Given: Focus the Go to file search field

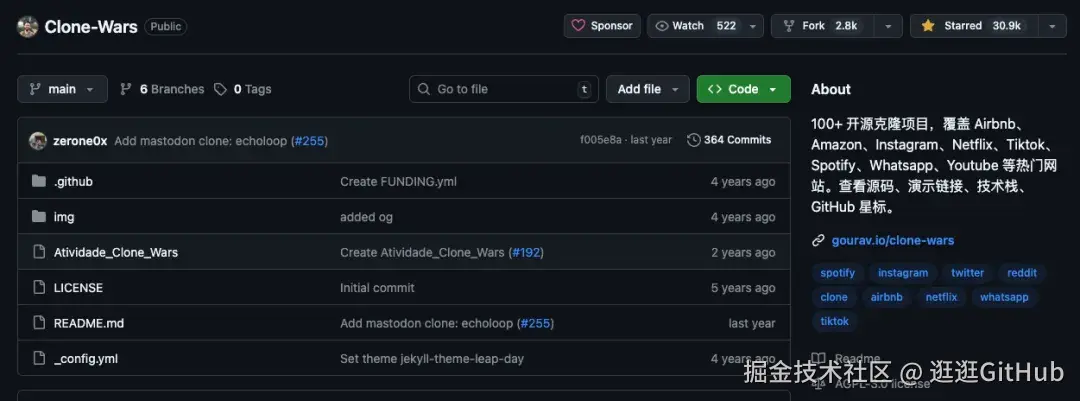Looking at the screenshot, I should (x=503, y=89).
